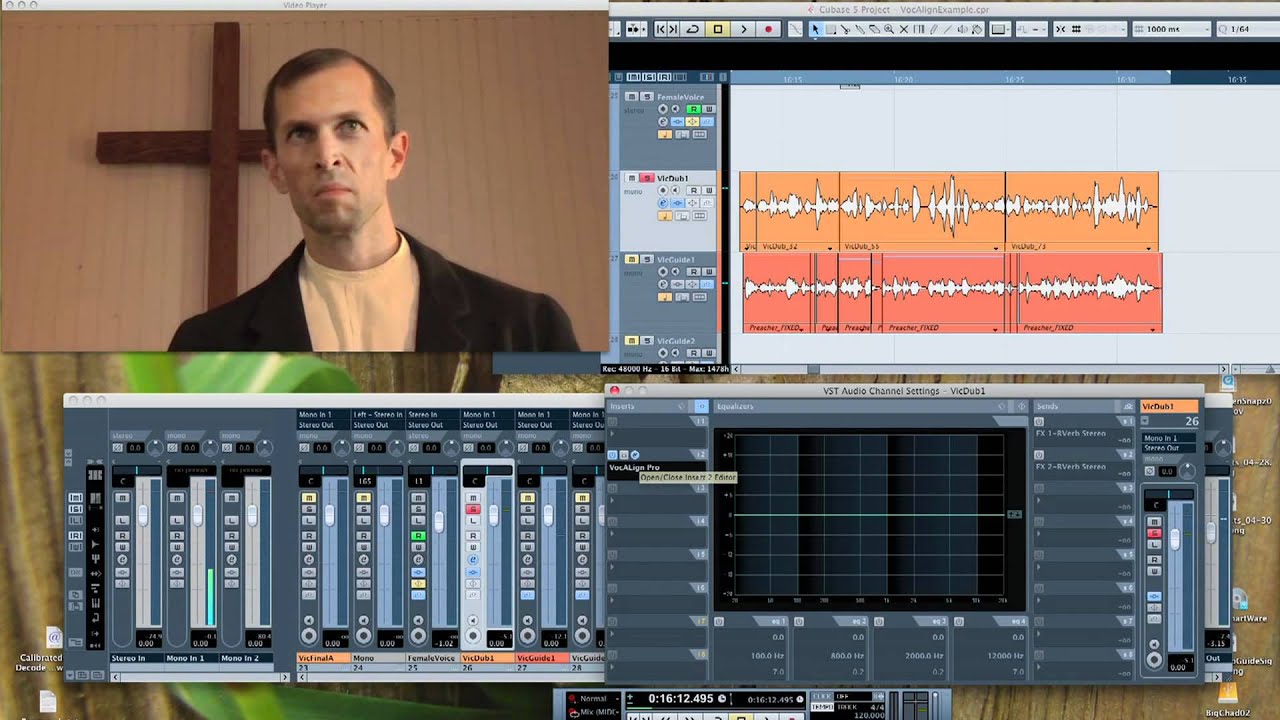Disable Read automation on FemaleVoice track

(x=694, y=109)
